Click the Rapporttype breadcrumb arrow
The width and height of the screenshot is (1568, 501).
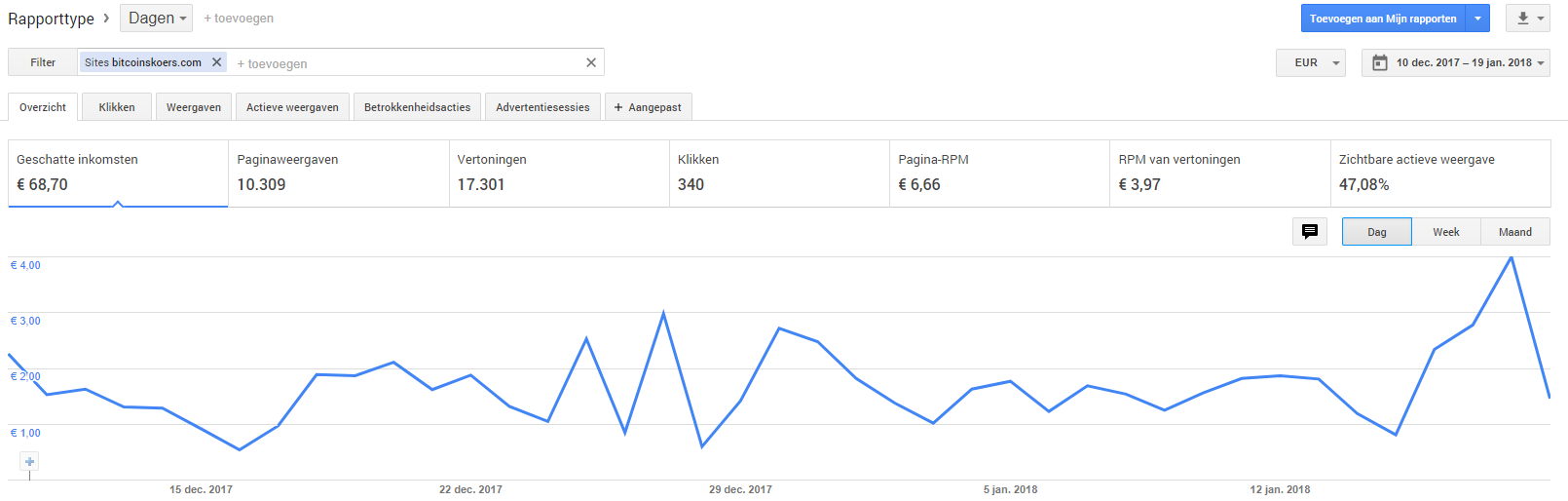point(105,18)
